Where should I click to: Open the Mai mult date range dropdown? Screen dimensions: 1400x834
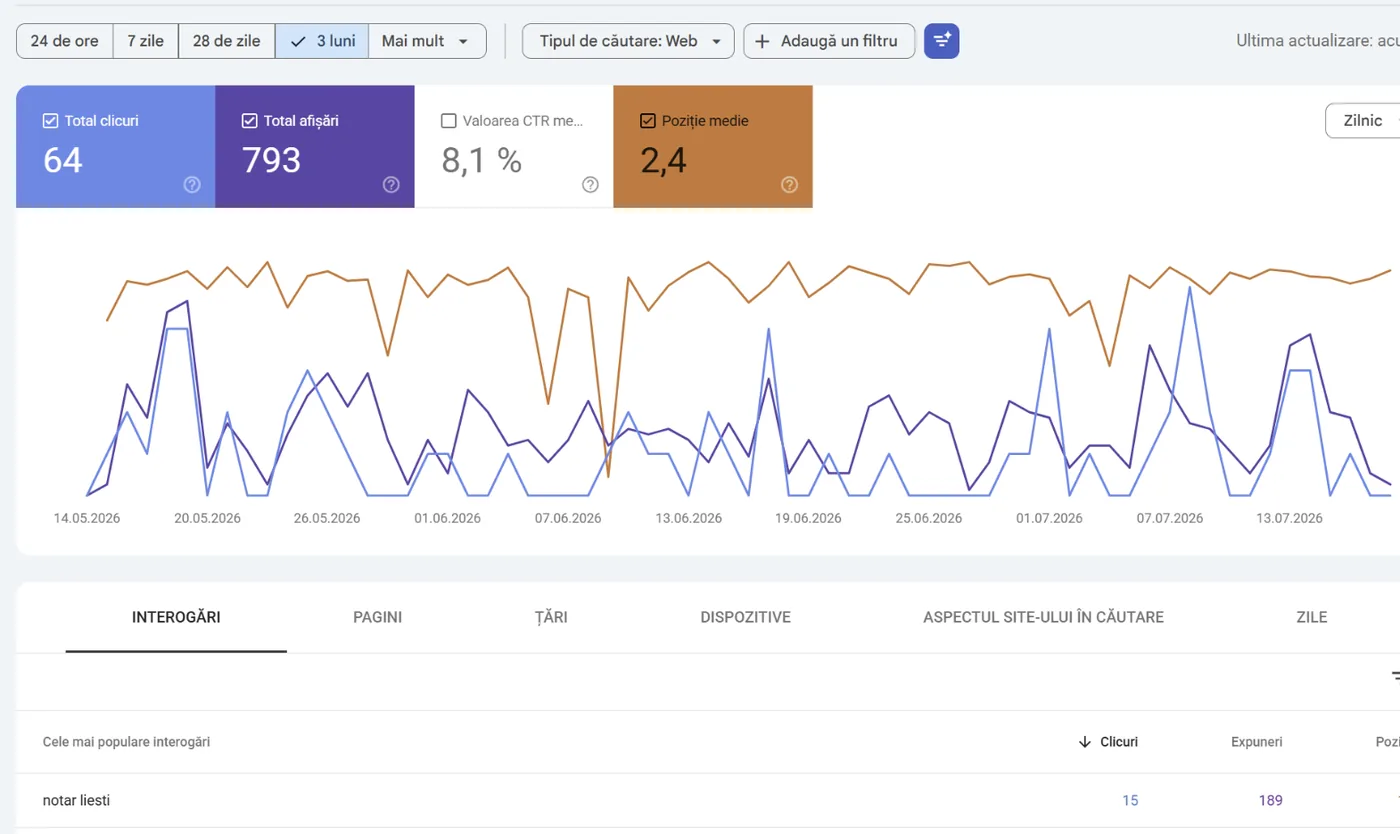[x=427, y=41]
